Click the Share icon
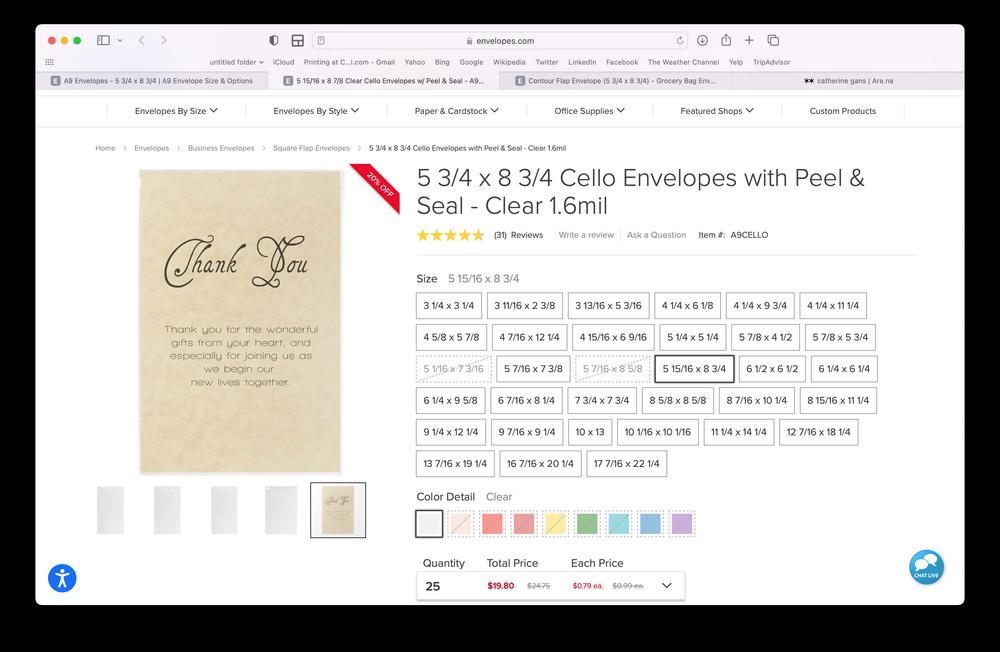 click(x=726, y=40)
